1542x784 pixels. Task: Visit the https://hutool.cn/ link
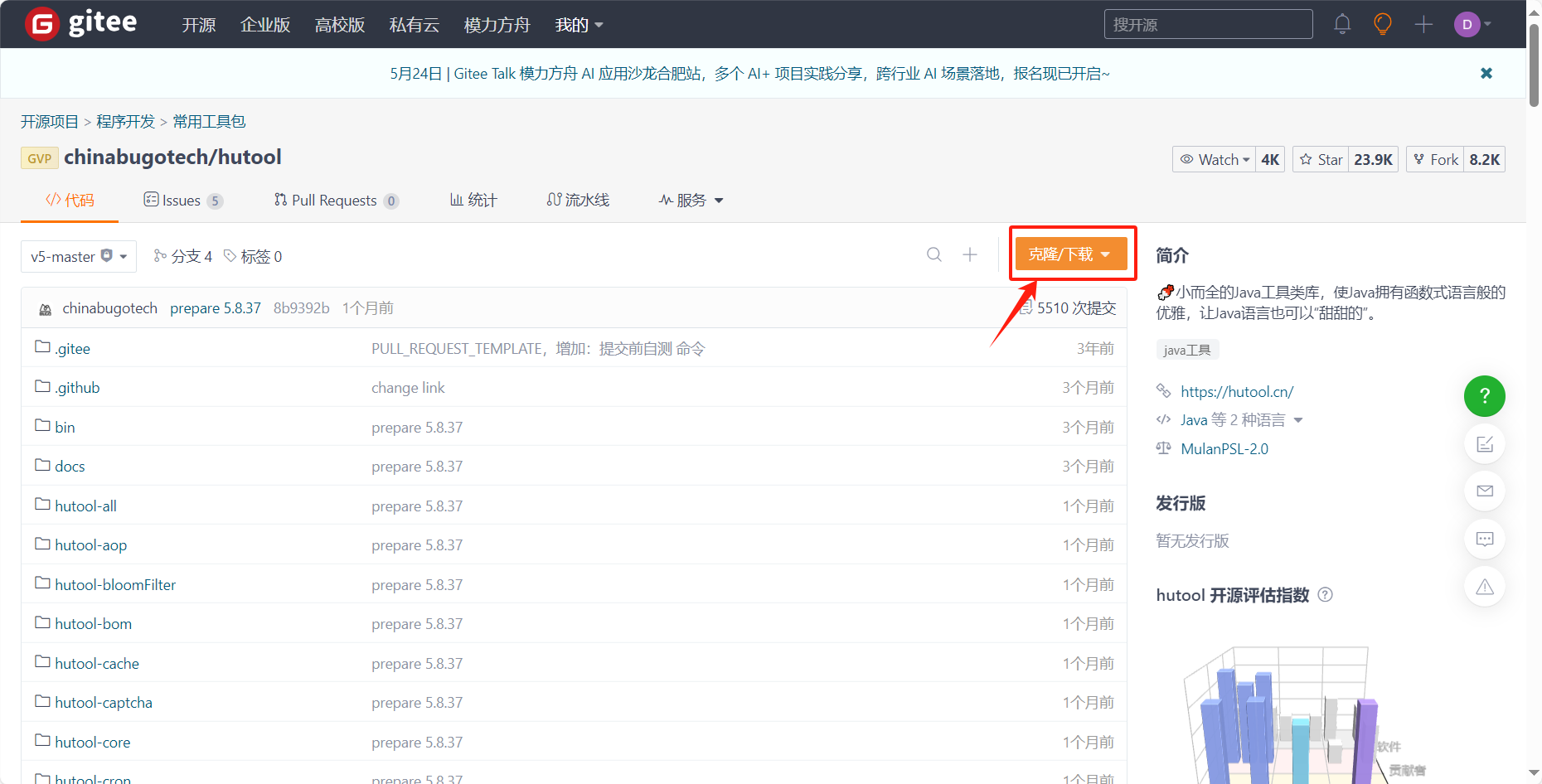point(1237,392)
